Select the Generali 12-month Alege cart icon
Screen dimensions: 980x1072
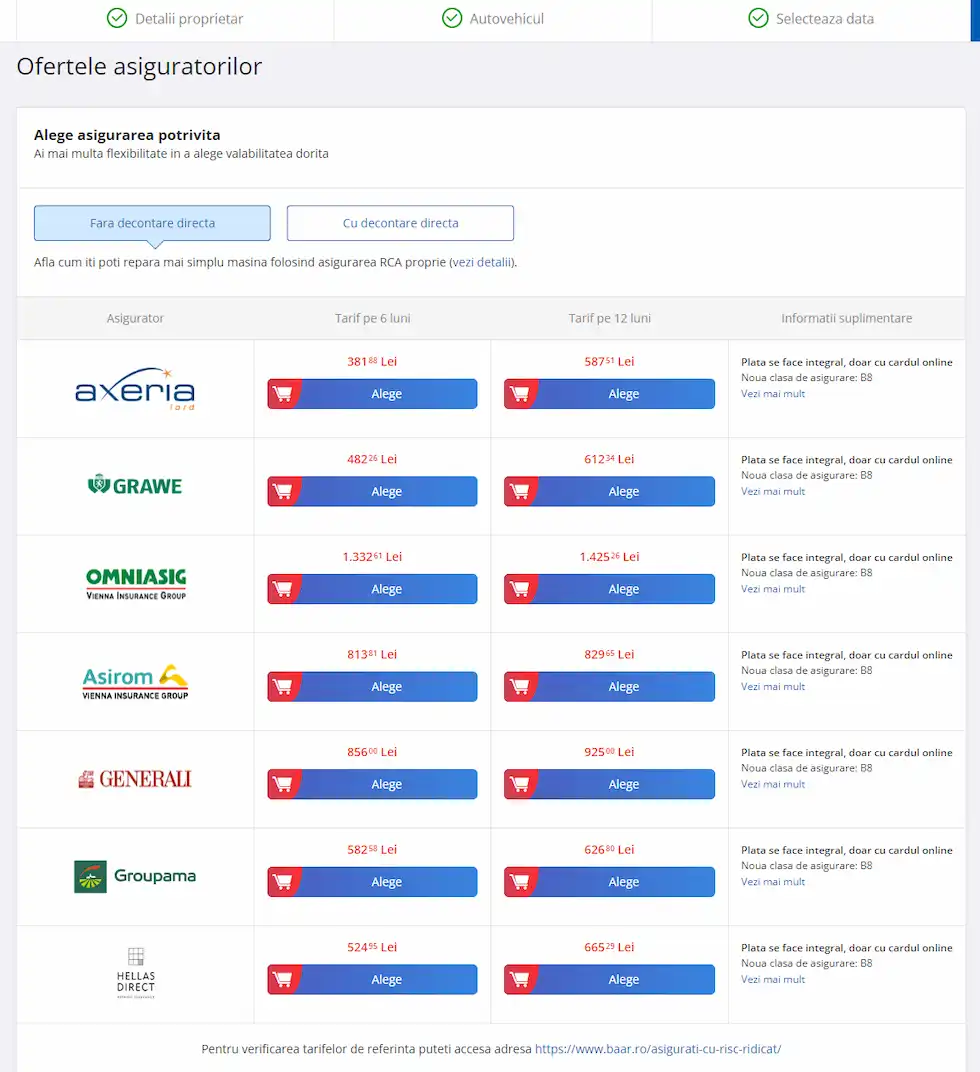tap(520, 784)
